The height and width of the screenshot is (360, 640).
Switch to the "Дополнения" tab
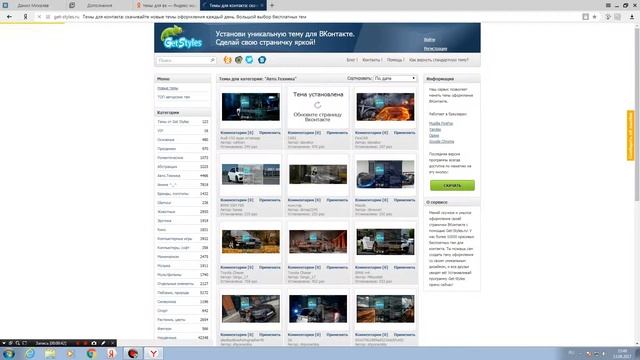tap(99, 5)
